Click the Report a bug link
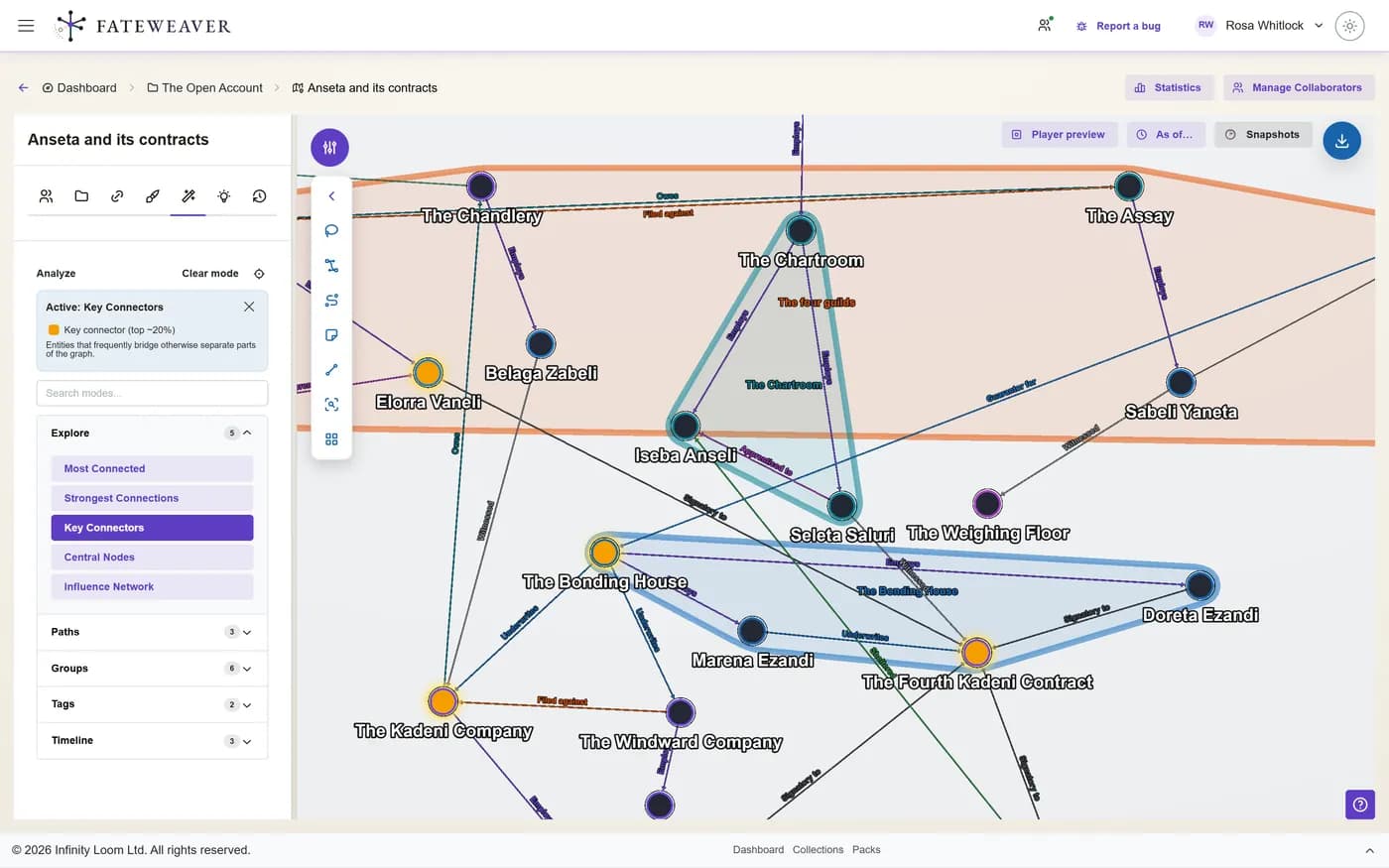The image size is (1389, 868). pos(1118,26)
